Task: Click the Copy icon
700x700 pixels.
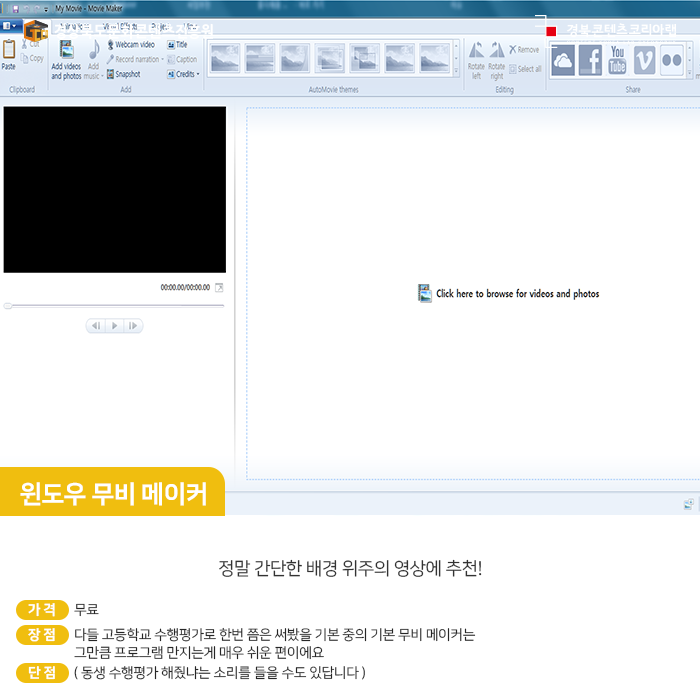Action: click(x=25, y=58)
